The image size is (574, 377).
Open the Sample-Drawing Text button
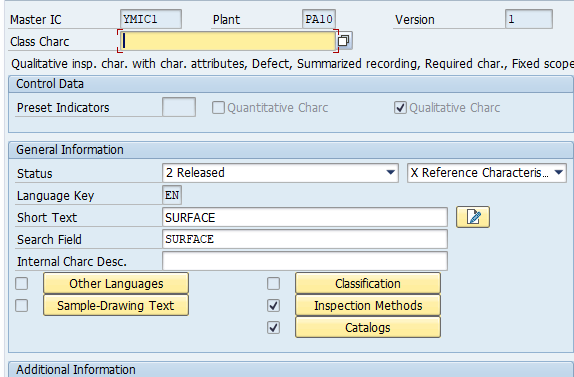click(x=116, y=305)
